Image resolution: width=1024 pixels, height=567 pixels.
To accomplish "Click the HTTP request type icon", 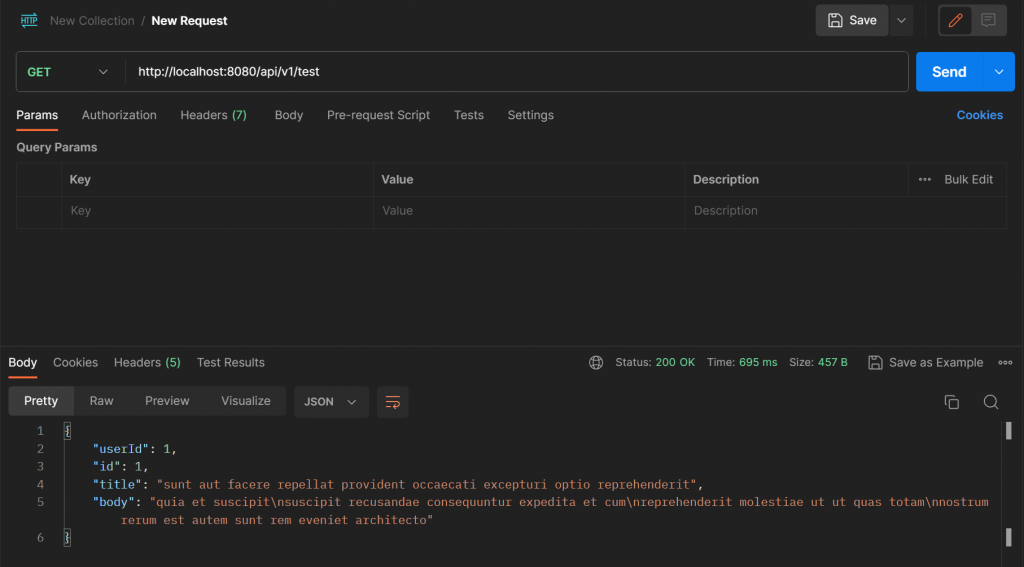I will (29, 20).
